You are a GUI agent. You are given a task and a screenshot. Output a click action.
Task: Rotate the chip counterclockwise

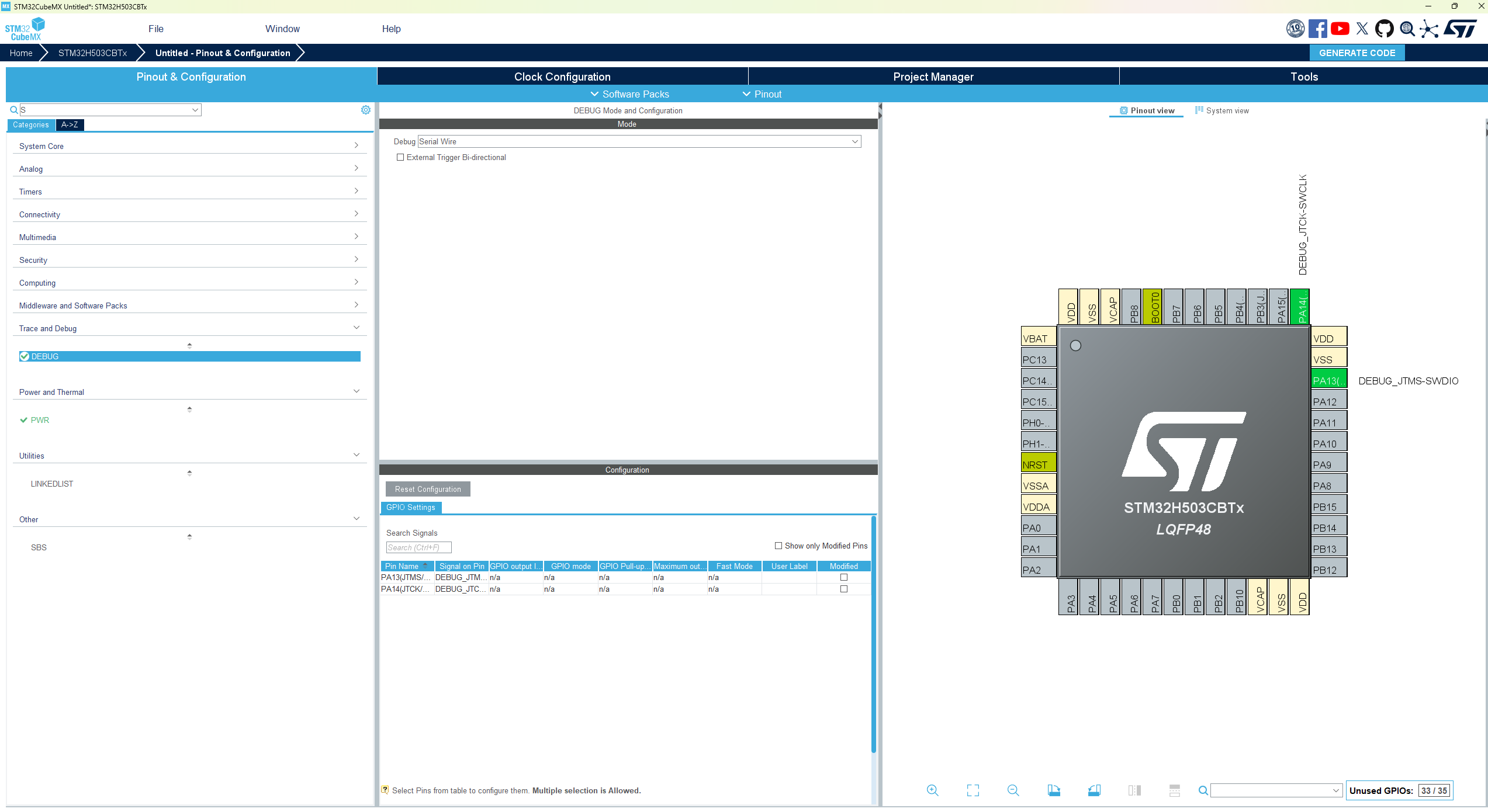coord(1095,790)
